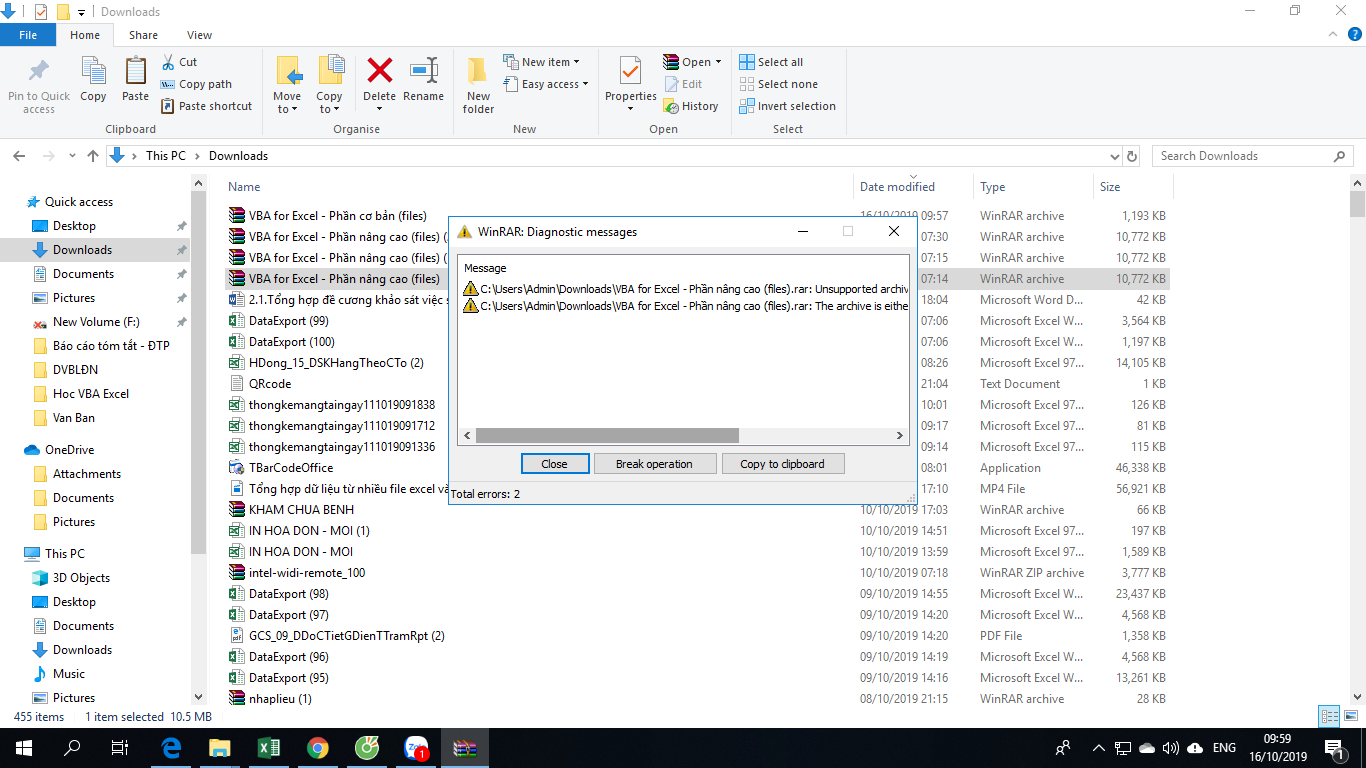The image size is (1366, 768).
Task: Open Google Chrome from the taskbar
Action: pos(318,748)
